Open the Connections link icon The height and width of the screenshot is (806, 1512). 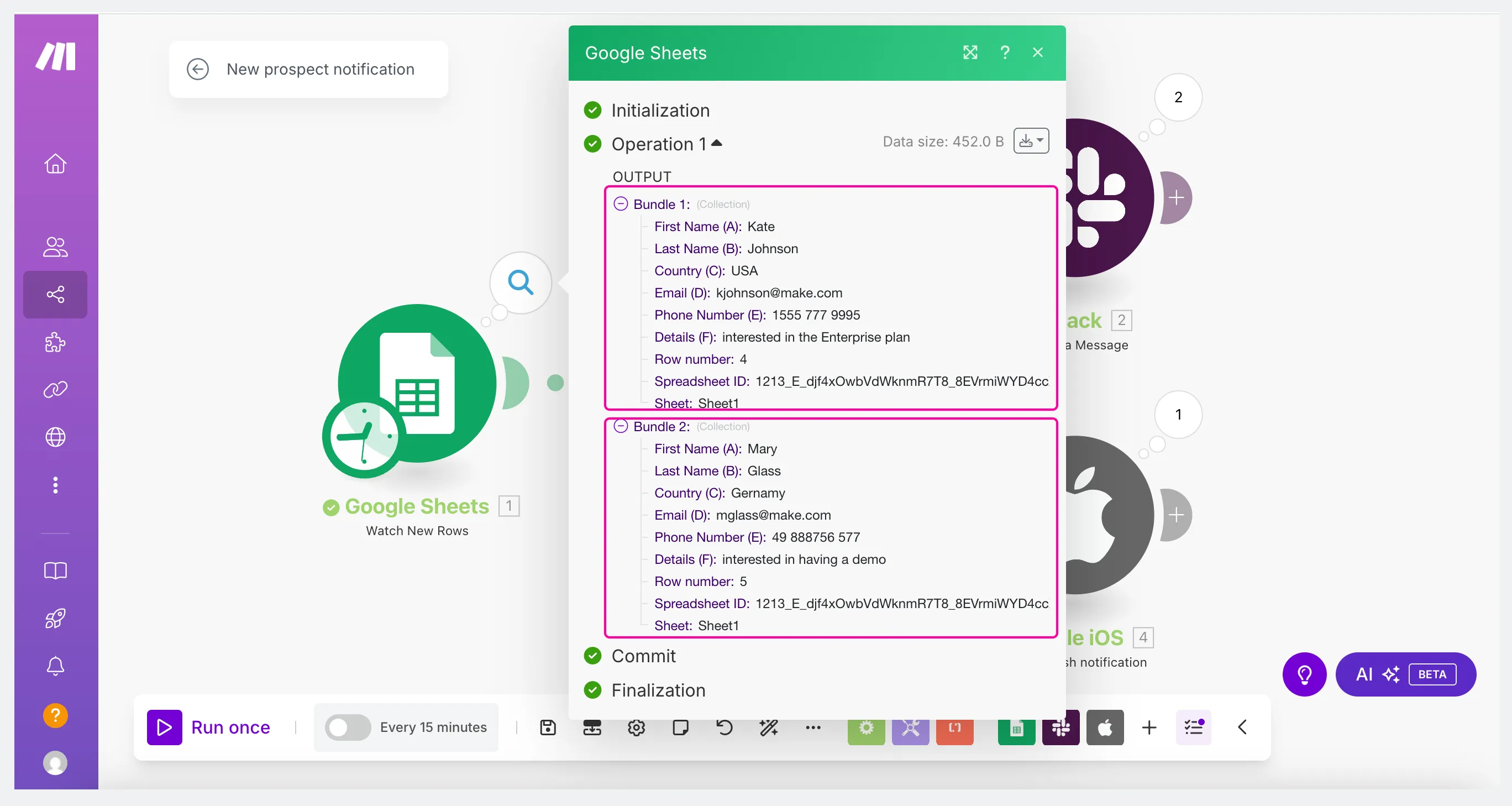click(x=55, y=389)
